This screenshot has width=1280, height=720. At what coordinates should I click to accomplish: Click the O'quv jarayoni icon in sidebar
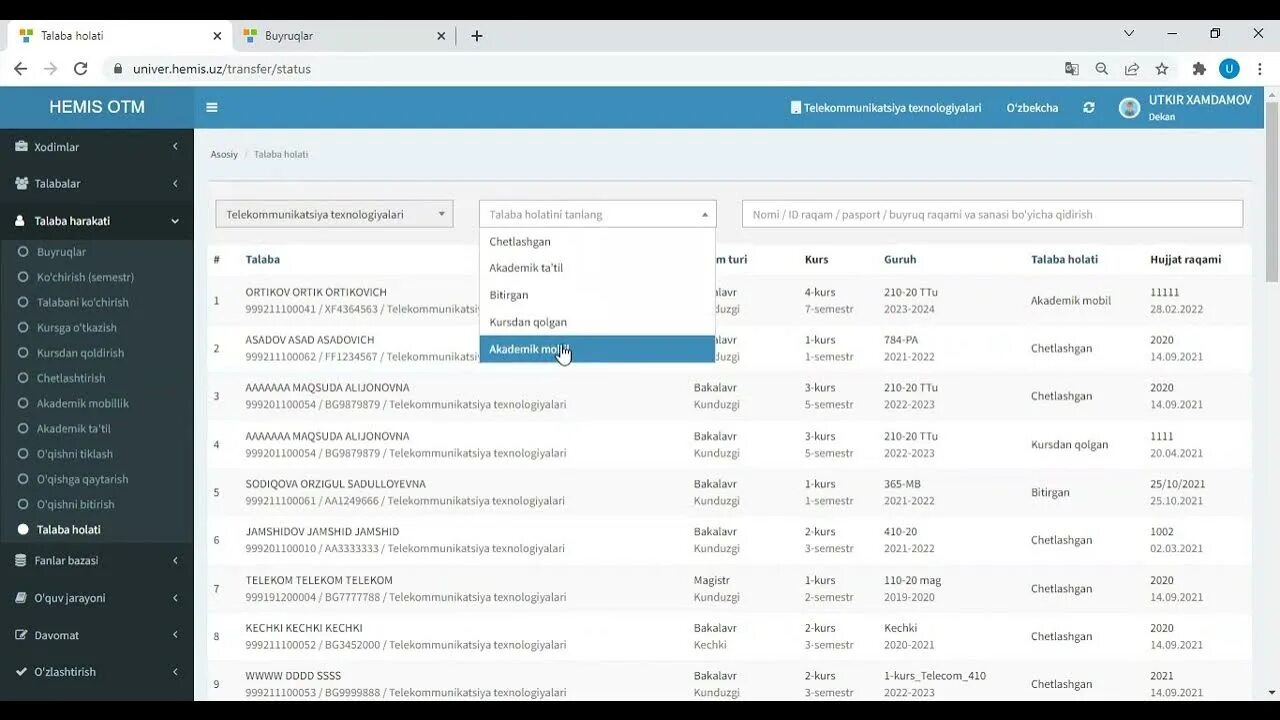point(21,598)
